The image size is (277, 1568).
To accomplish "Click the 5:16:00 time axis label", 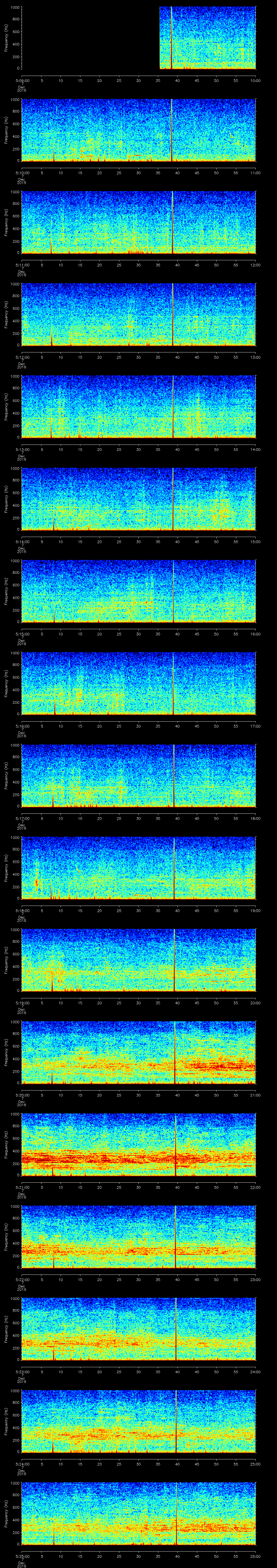I will 22,726.
